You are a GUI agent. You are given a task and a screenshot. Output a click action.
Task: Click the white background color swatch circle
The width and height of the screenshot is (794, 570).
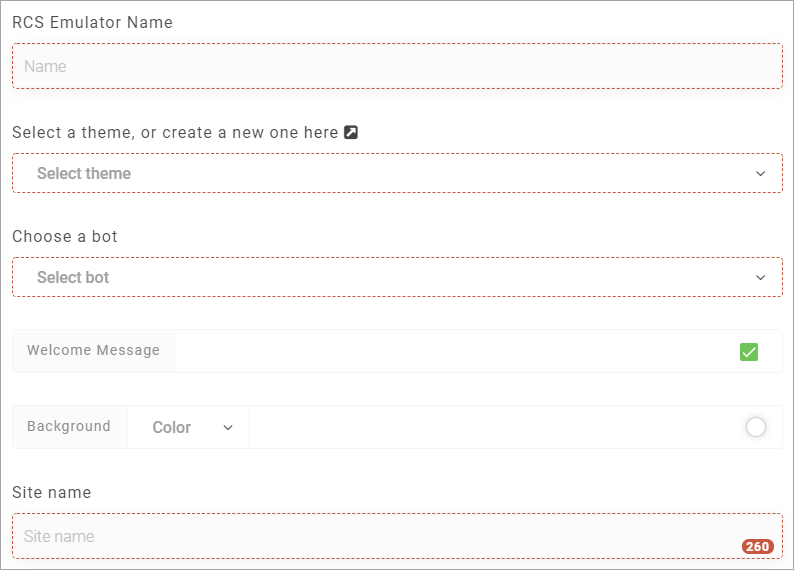pyautogui.click(x=756, y=427)
